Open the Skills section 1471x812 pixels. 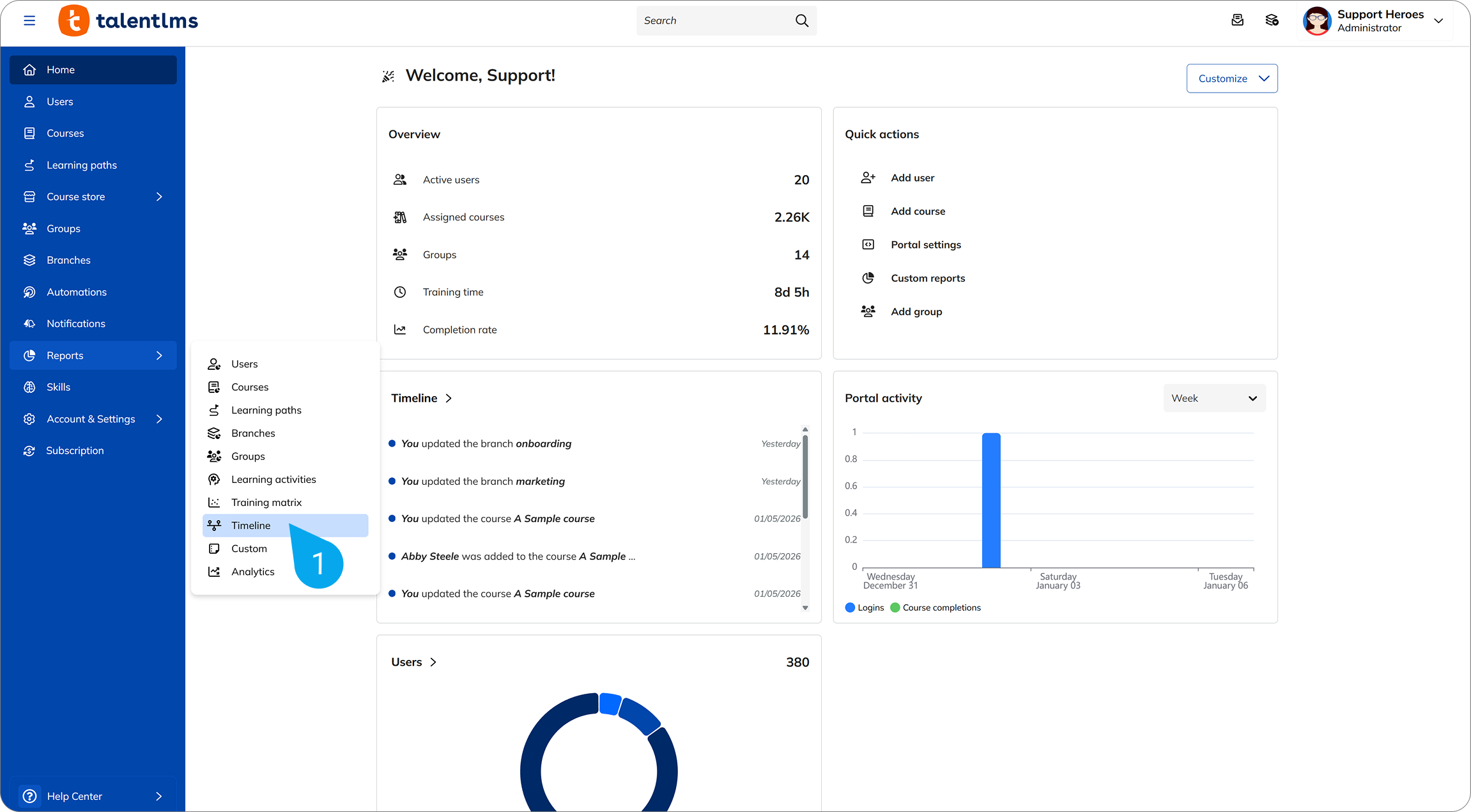tap(58, 387)
